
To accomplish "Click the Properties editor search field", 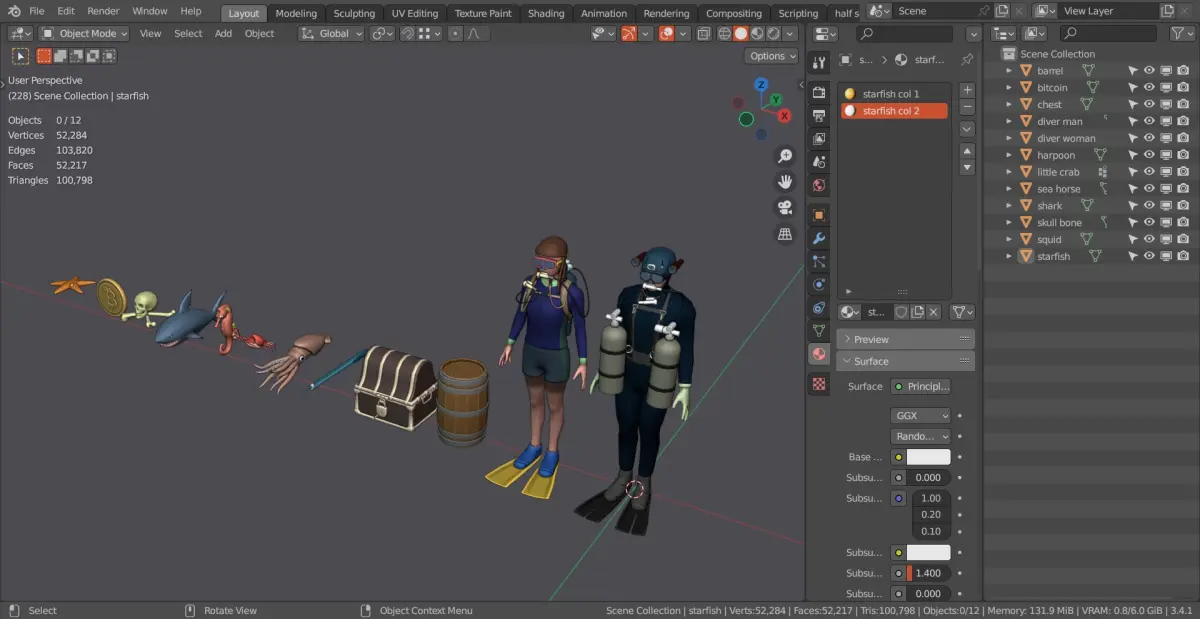I will 905,34.
